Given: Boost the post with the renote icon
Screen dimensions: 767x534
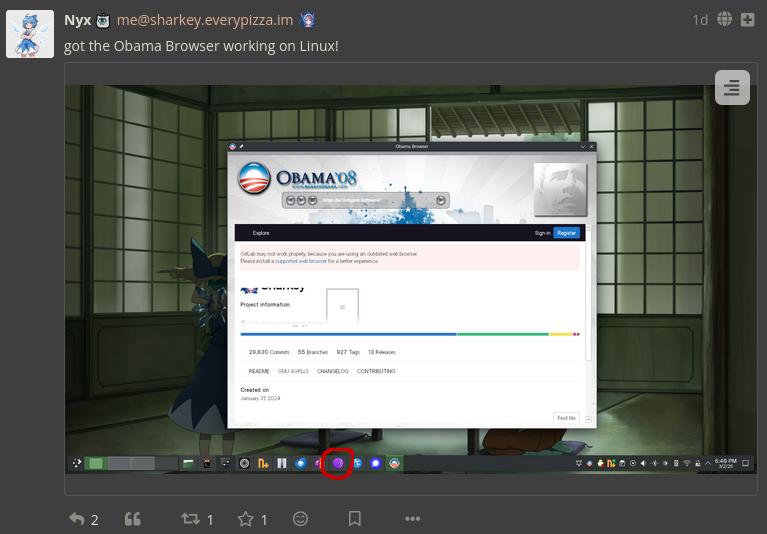Looking at the screenshot, I should [189, 519].
